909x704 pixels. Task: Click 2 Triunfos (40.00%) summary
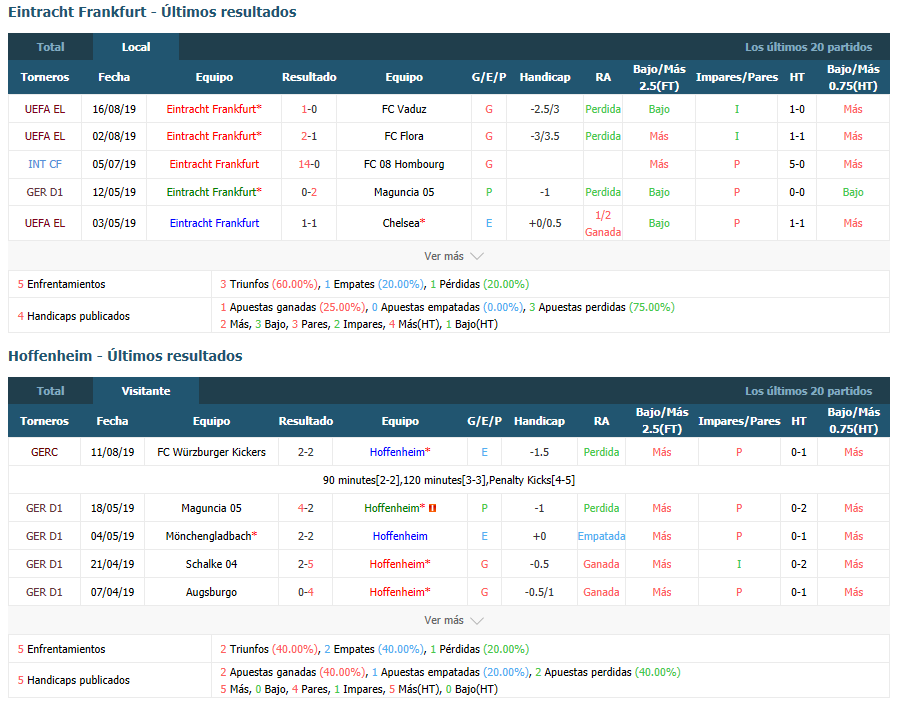tap(269, 649)
